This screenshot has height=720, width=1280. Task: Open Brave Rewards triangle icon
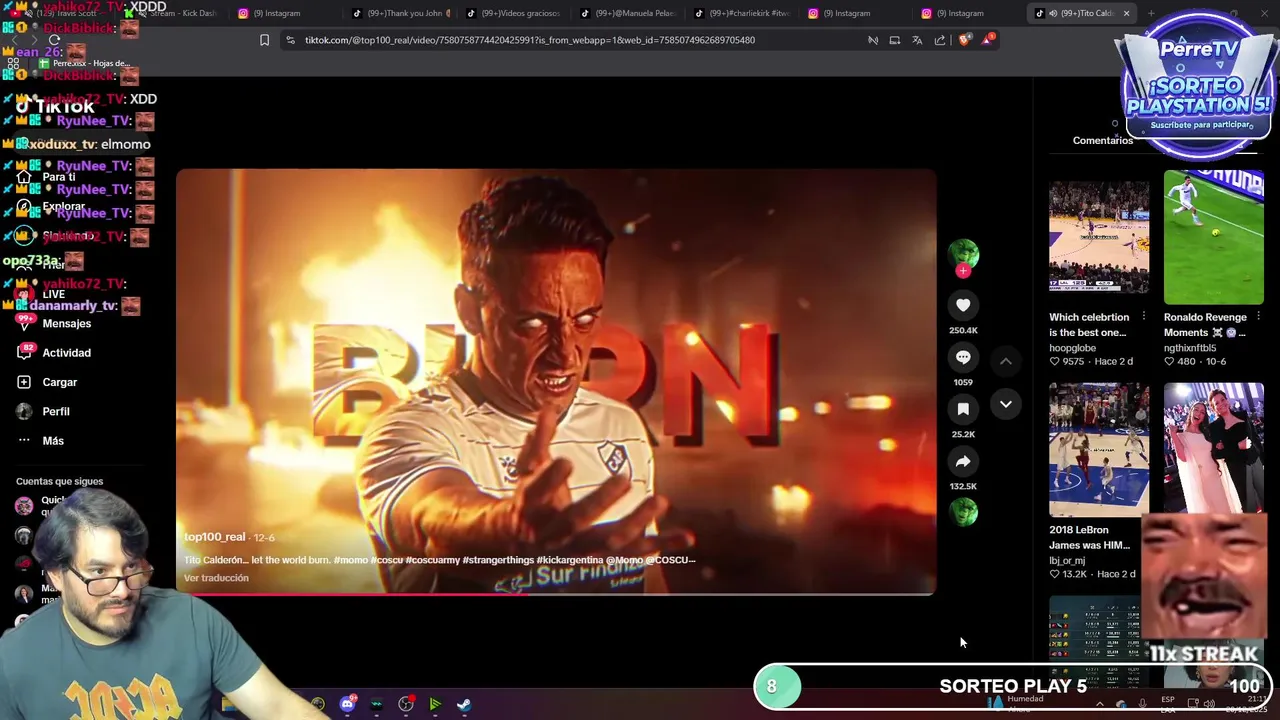[988, 39]
